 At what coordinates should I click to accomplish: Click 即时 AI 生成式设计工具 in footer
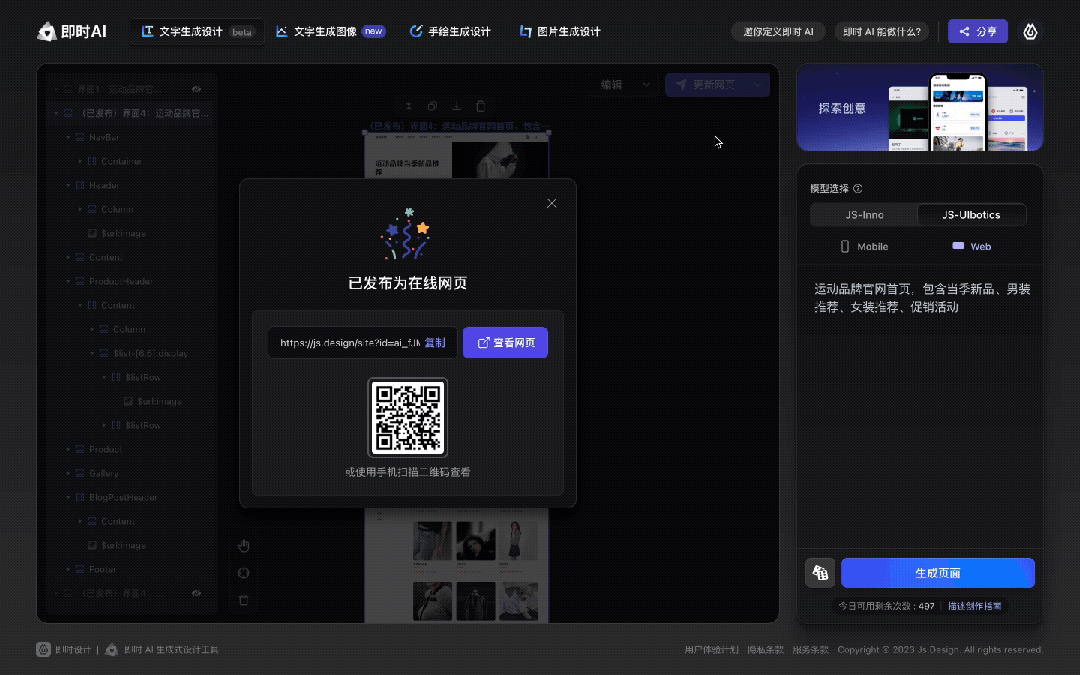pyautogui.click(x=162, y=650)
